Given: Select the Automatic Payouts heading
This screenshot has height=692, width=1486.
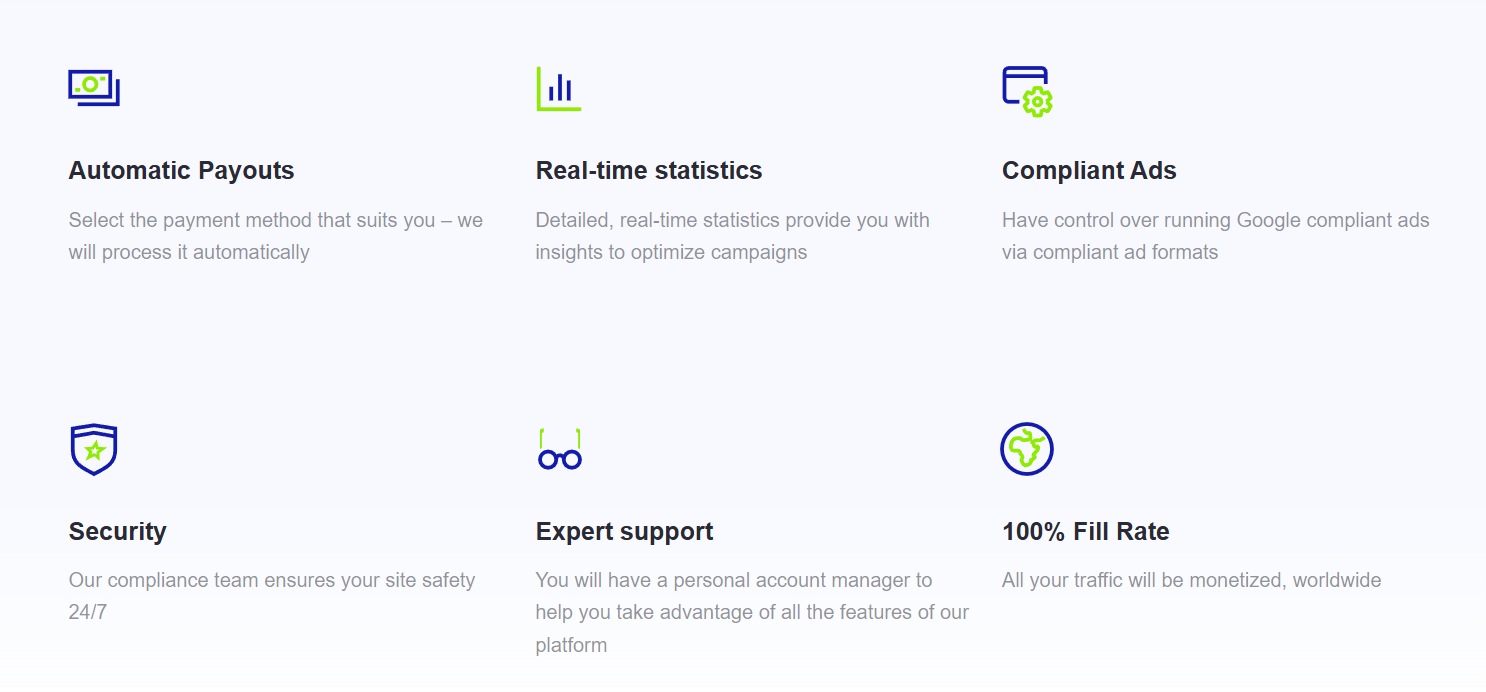Looking at the screenshot, I should 181,171.
